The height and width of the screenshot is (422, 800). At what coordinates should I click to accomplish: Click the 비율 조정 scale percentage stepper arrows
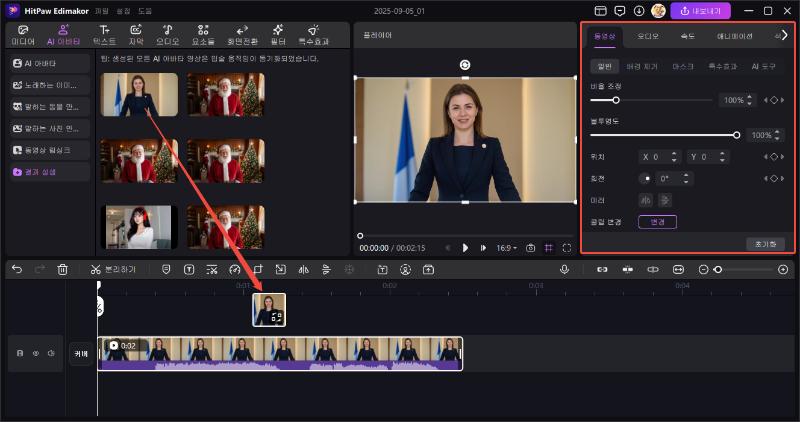(x=749, y=100)
